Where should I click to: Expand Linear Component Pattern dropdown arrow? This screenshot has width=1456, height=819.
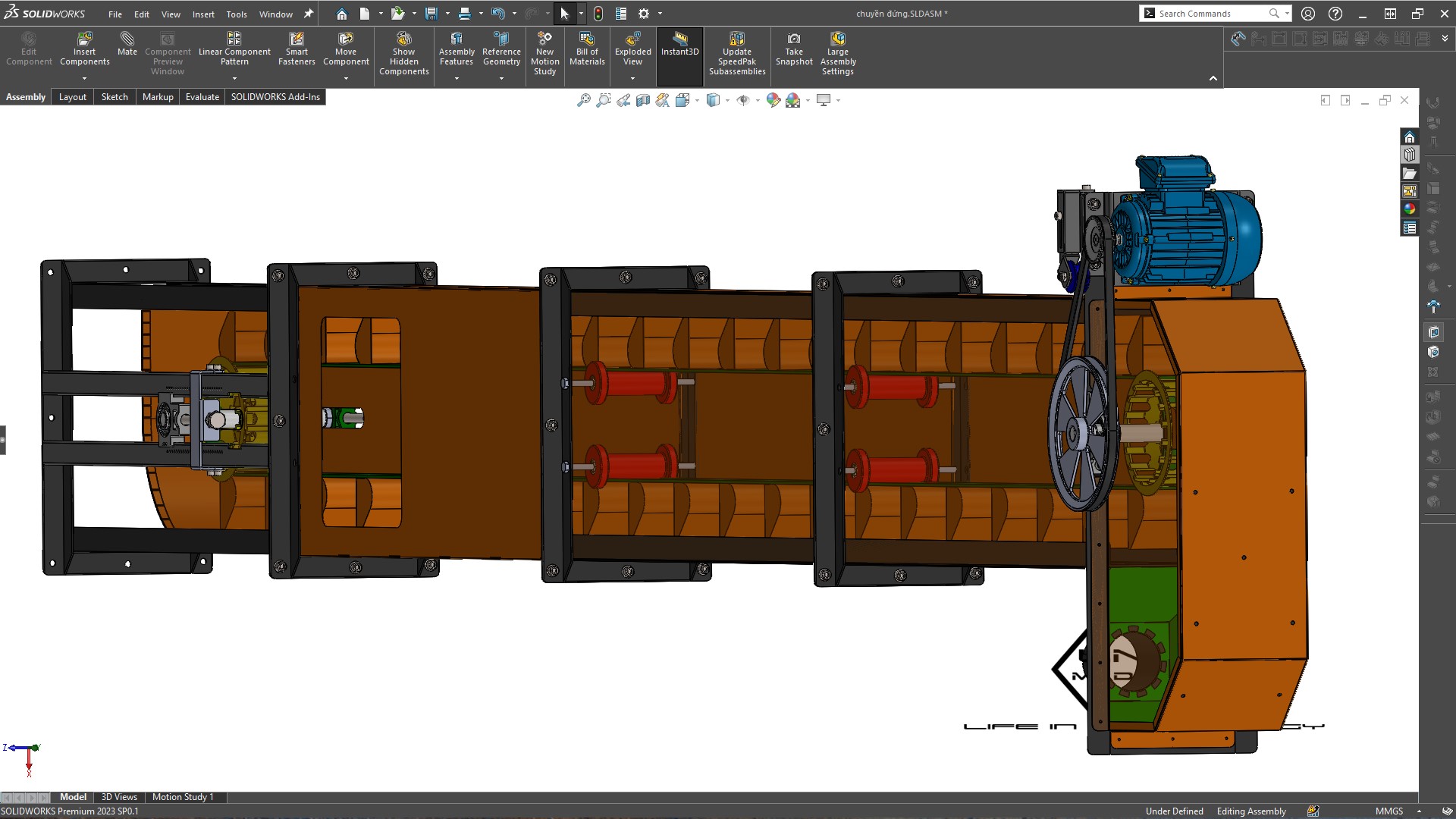pos(234,78)
